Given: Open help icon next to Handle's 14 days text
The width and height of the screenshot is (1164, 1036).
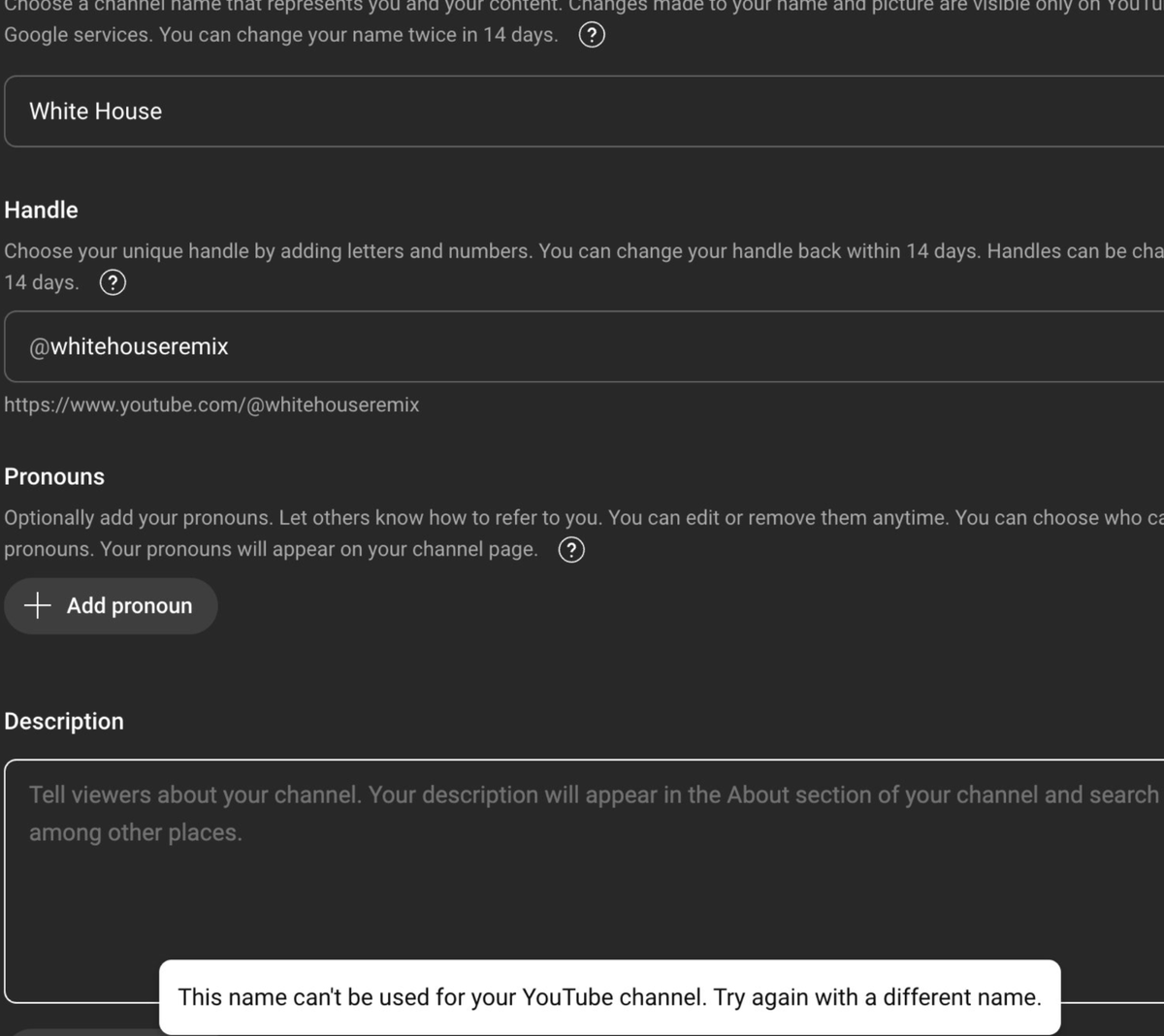Looking at the screenshot, I should (113, 282).
